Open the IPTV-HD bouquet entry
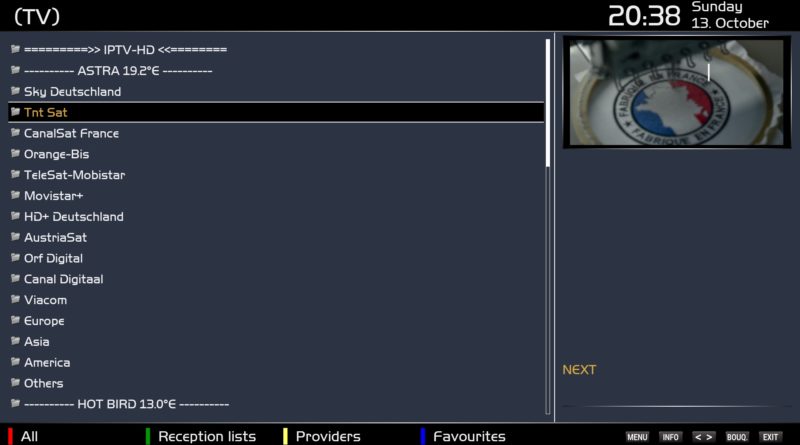Screen dimensions: 800x445 tap(276, 50)
